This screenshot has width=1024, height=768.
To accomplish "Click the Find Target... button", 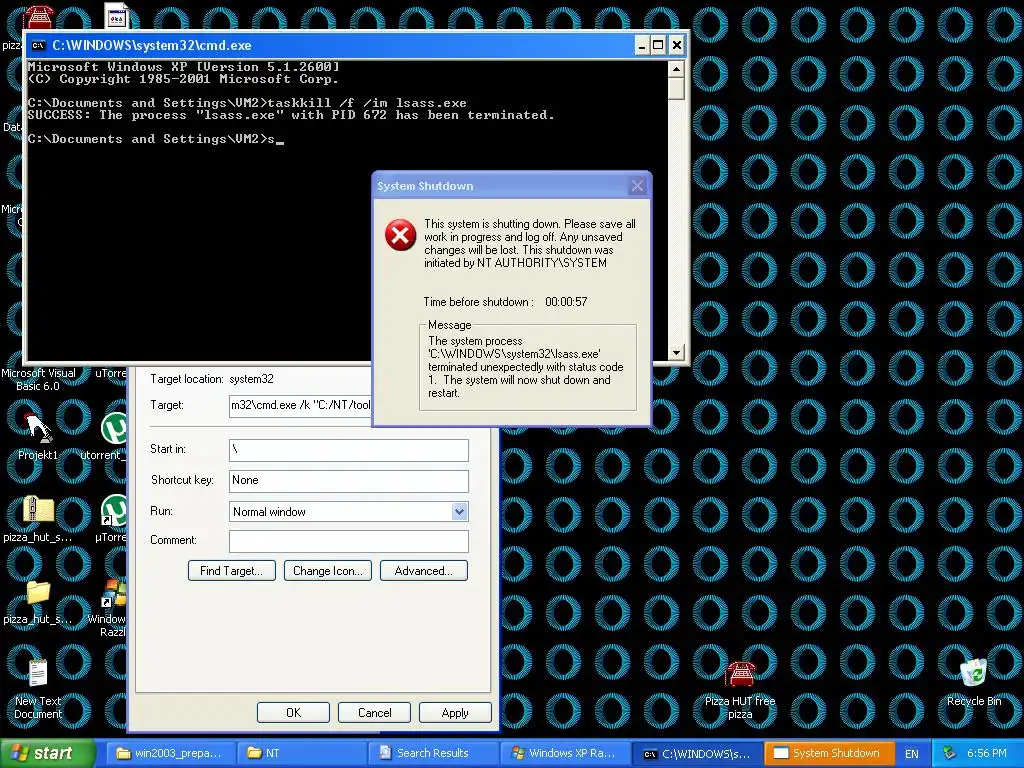I will pos(231,571).
